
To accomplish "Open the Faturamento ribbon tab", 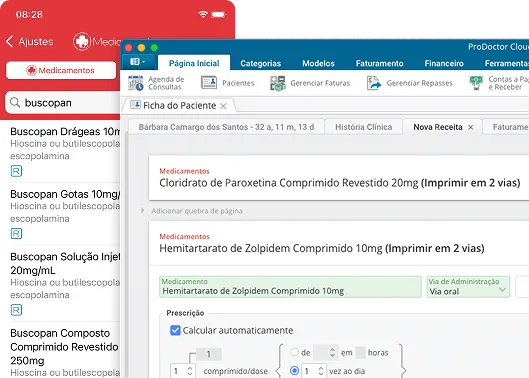I will (380, 63).
